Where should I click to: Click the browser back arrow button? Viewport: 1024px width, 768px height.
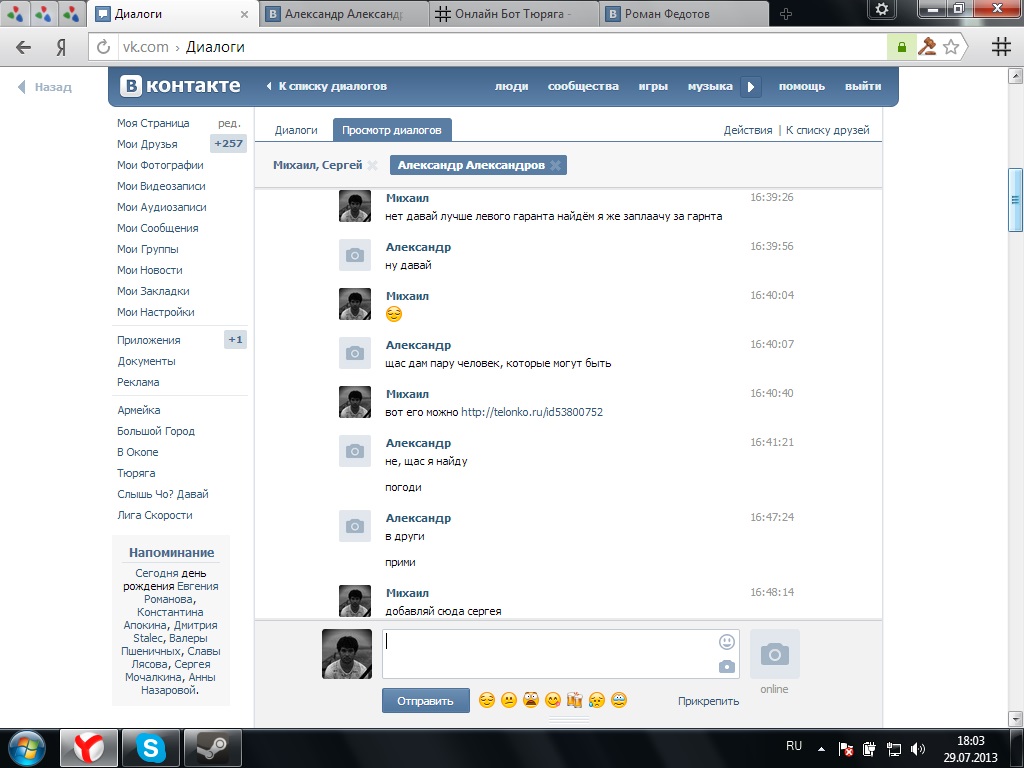(x=24, y=47)
